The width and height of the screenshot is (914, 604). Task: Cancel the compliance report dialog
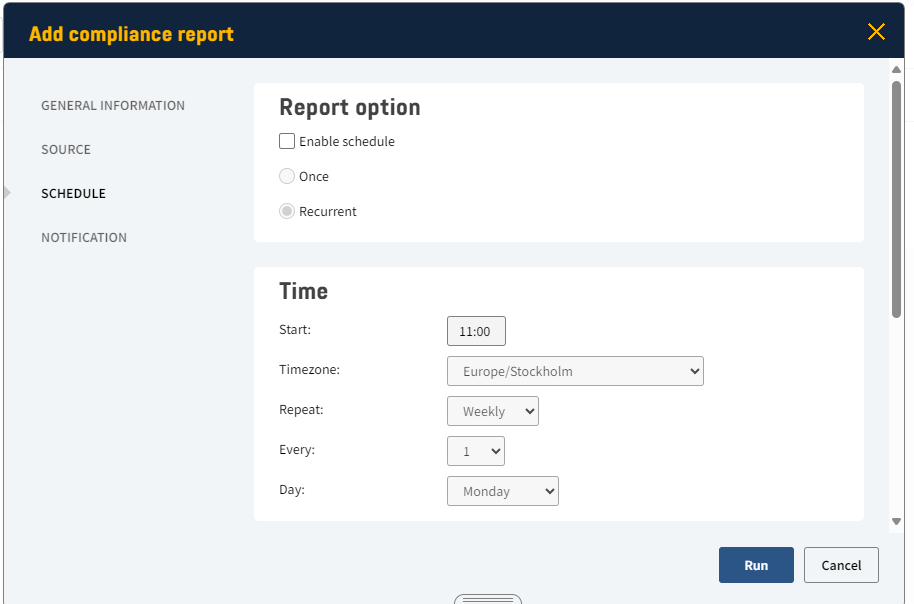[x=840, y=565]
